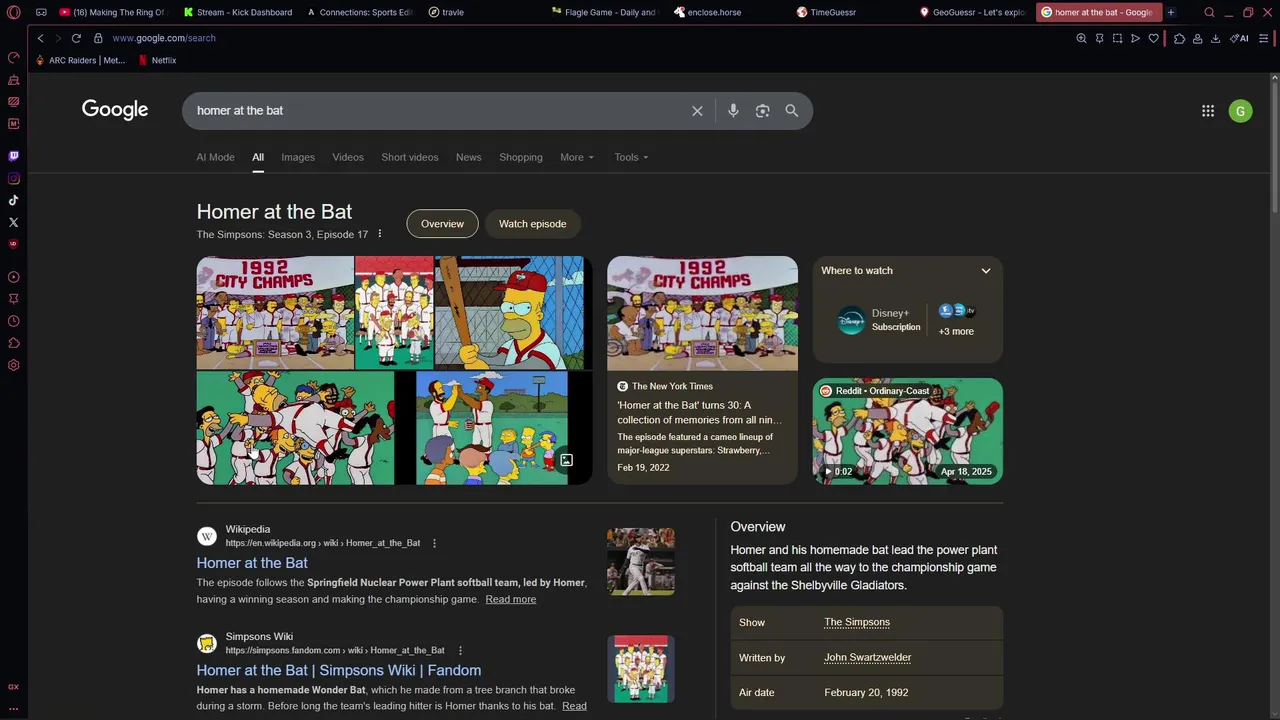This screenshot has height=720, width=1280.
Task: Open Homer at the Bat Wikipedia link
Action: [x=252, y=563]
